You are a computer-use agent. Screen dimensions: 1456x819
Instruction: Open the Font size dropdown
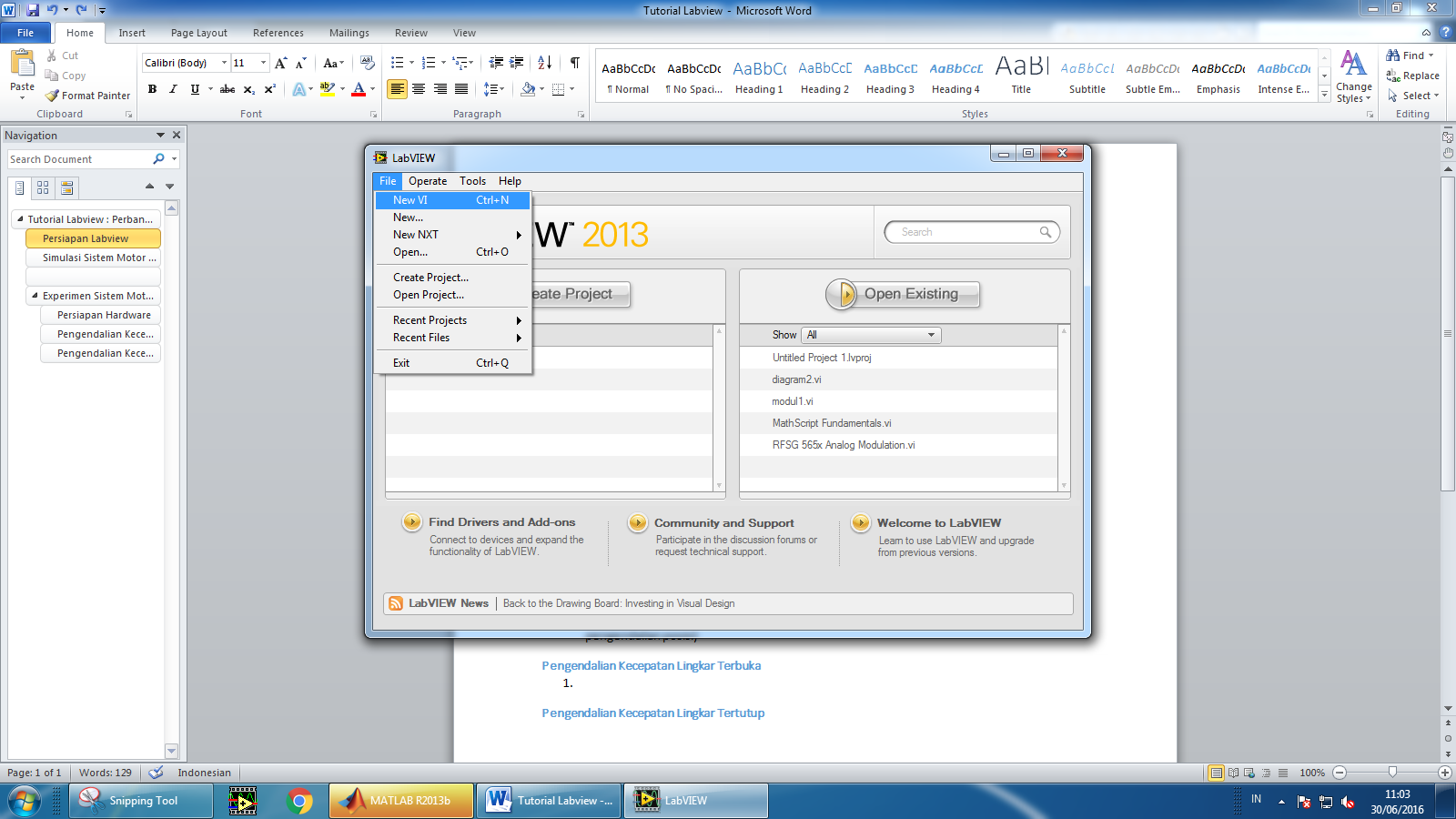tap(264, 63)
